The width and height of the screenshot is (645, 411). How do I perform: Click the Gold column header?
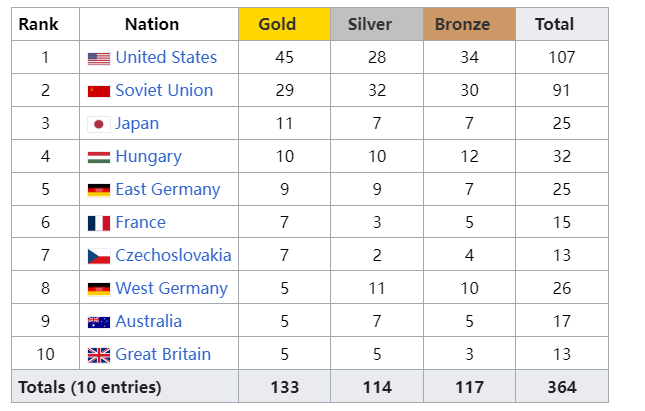(277, 24)
